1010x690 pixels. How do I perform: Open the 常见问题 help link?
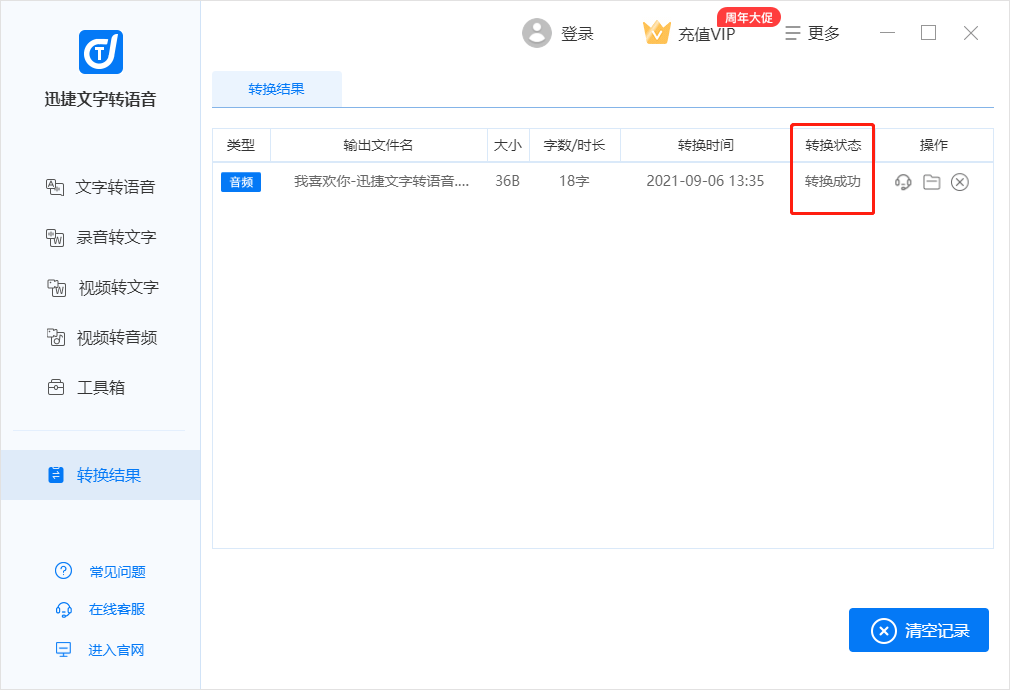click(116, 572)
